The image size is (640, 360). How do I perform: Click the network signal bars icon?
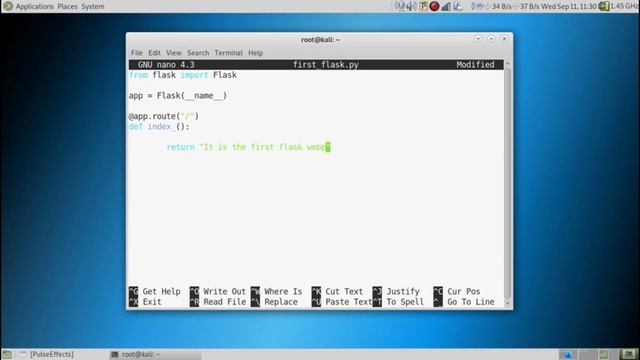(x=446, y=6)
